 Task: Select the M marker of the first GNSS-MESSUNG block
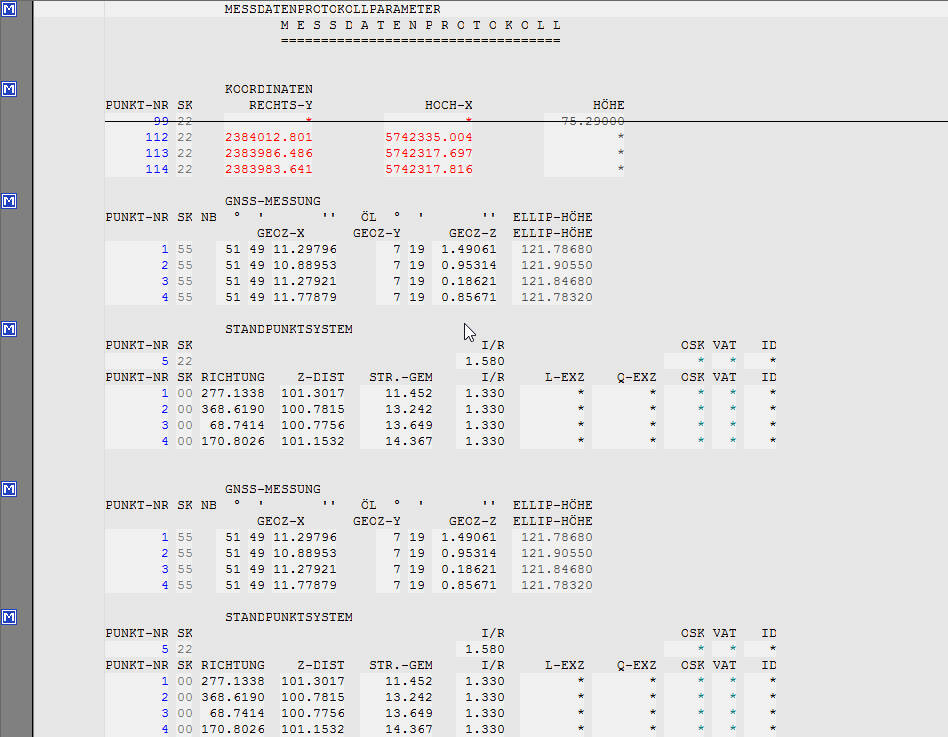(x=9, y=201)
